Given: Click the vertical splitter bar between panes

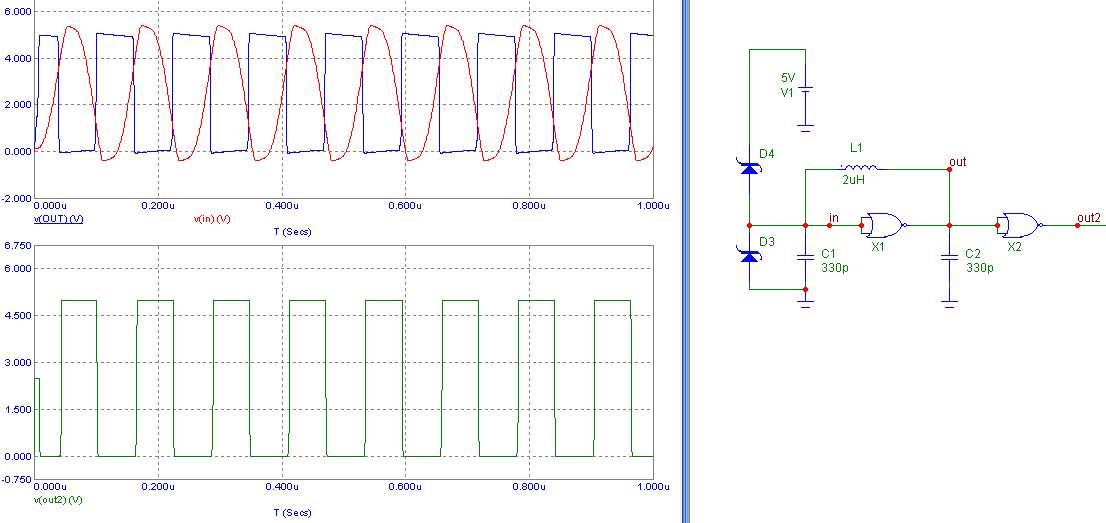Looking at the screenshot, I should click(684, 261).
